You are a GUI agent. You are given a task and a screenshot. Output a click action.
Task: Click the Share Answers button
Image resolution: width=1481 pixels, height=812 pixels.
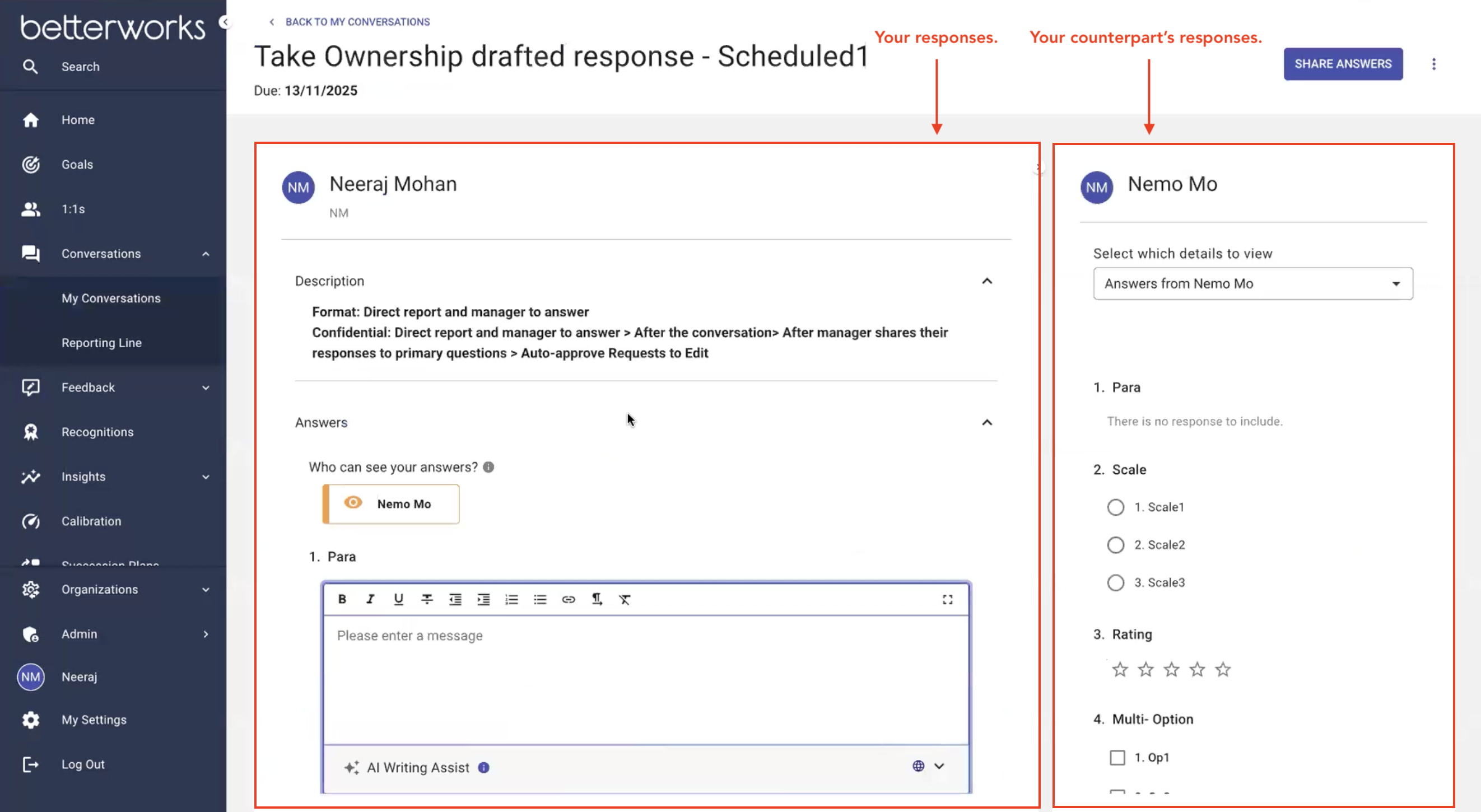pyautogui.click(x=1343, y=64)
